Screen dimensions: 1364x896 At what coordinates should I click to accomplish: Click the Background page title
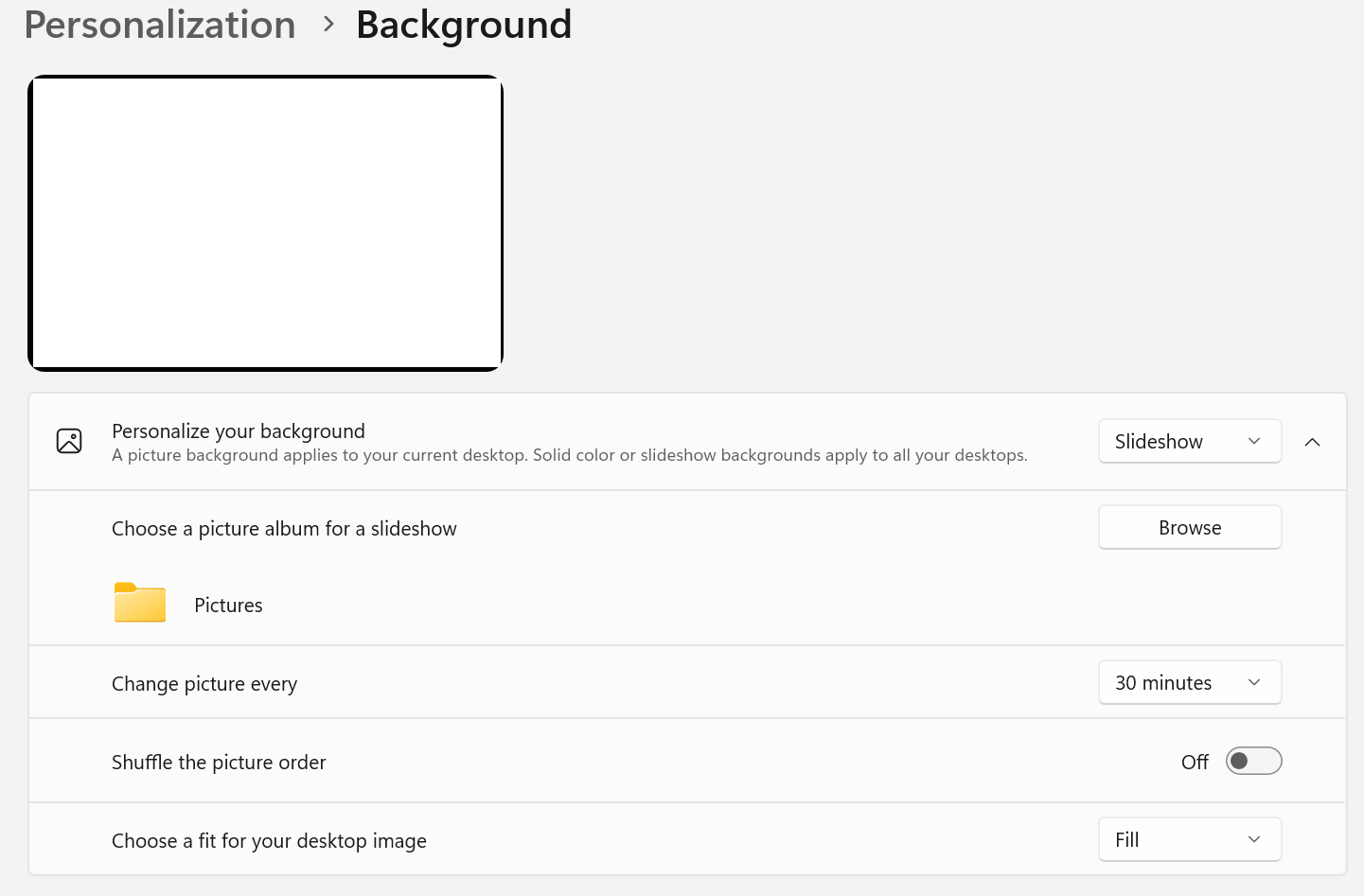[464, 25]
